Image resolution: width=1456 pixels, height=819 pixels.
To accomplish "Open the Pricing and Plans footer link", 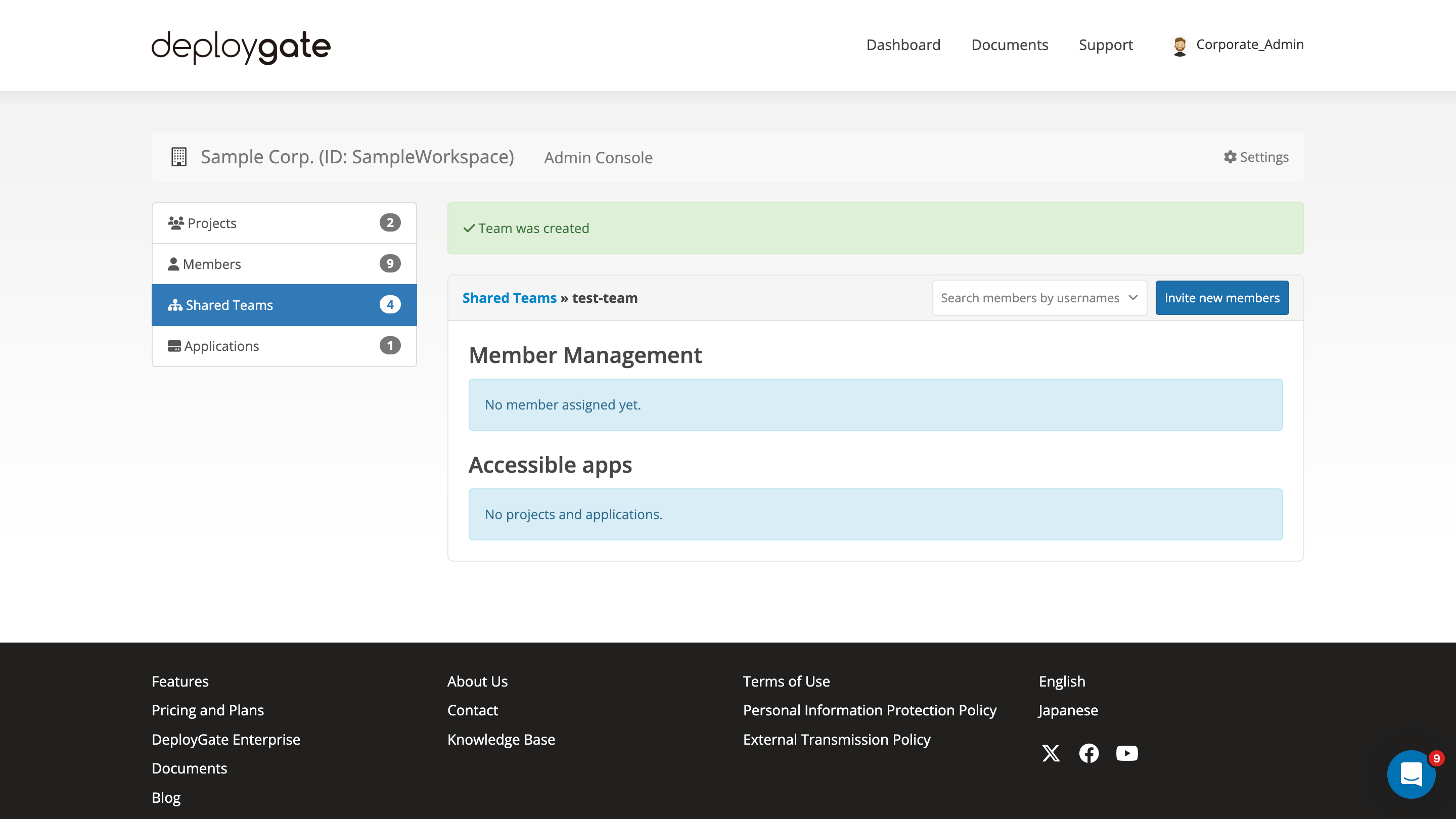I will pyautogui.click(x=207, y=710).
